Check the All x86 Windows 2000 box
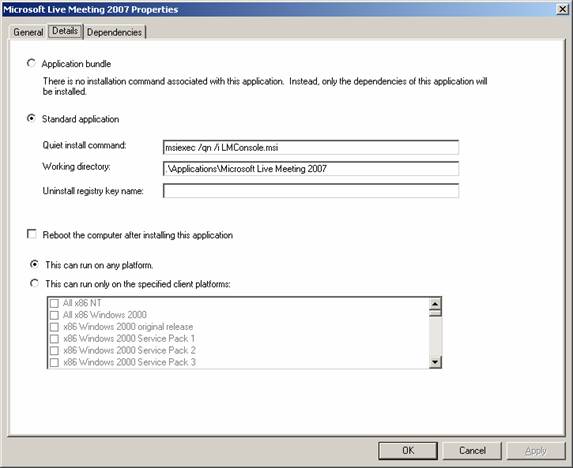 [54, 315]
